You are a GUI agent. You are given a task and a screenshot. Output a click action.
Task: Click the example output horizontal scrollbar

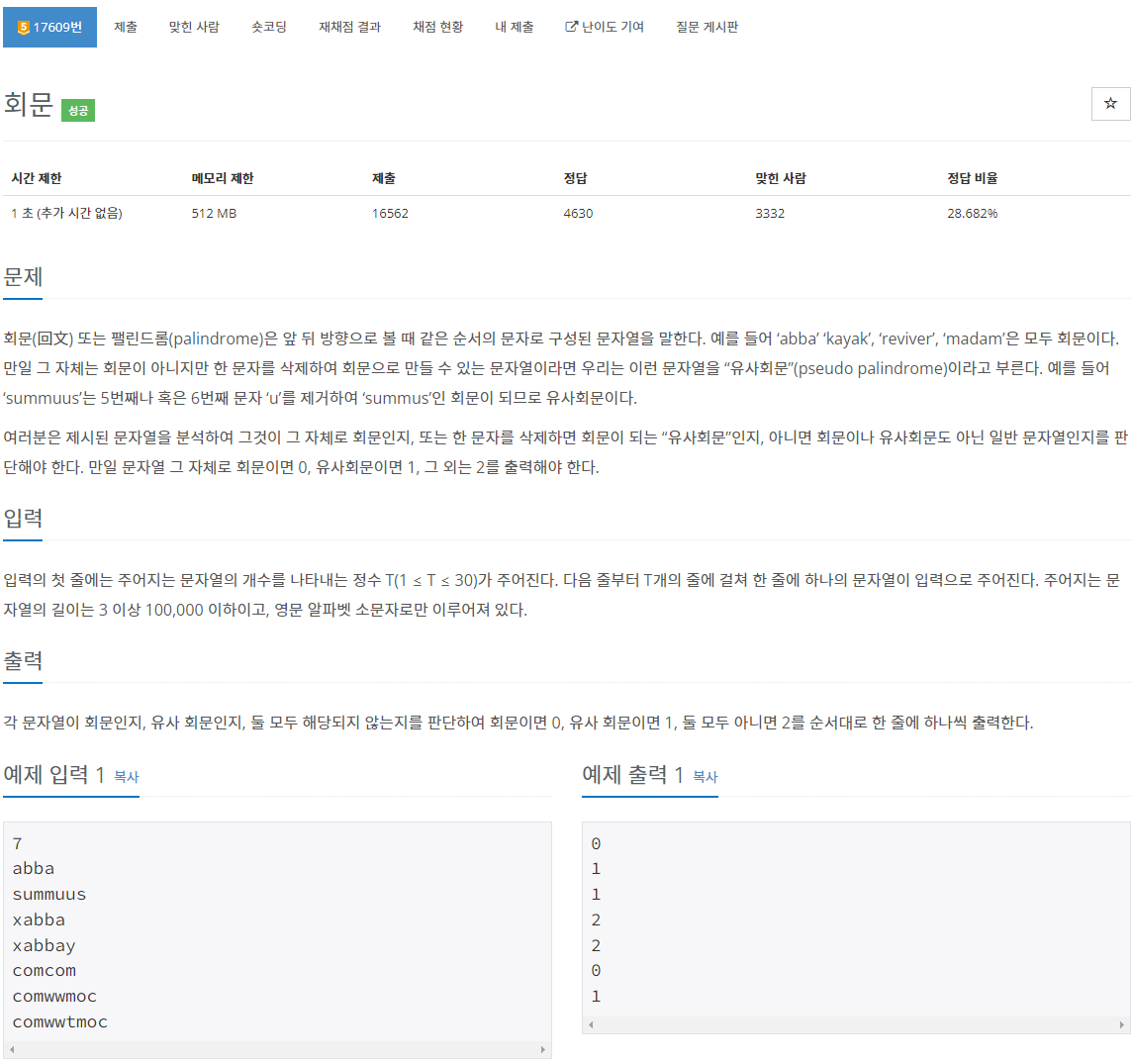(856, 1024)
